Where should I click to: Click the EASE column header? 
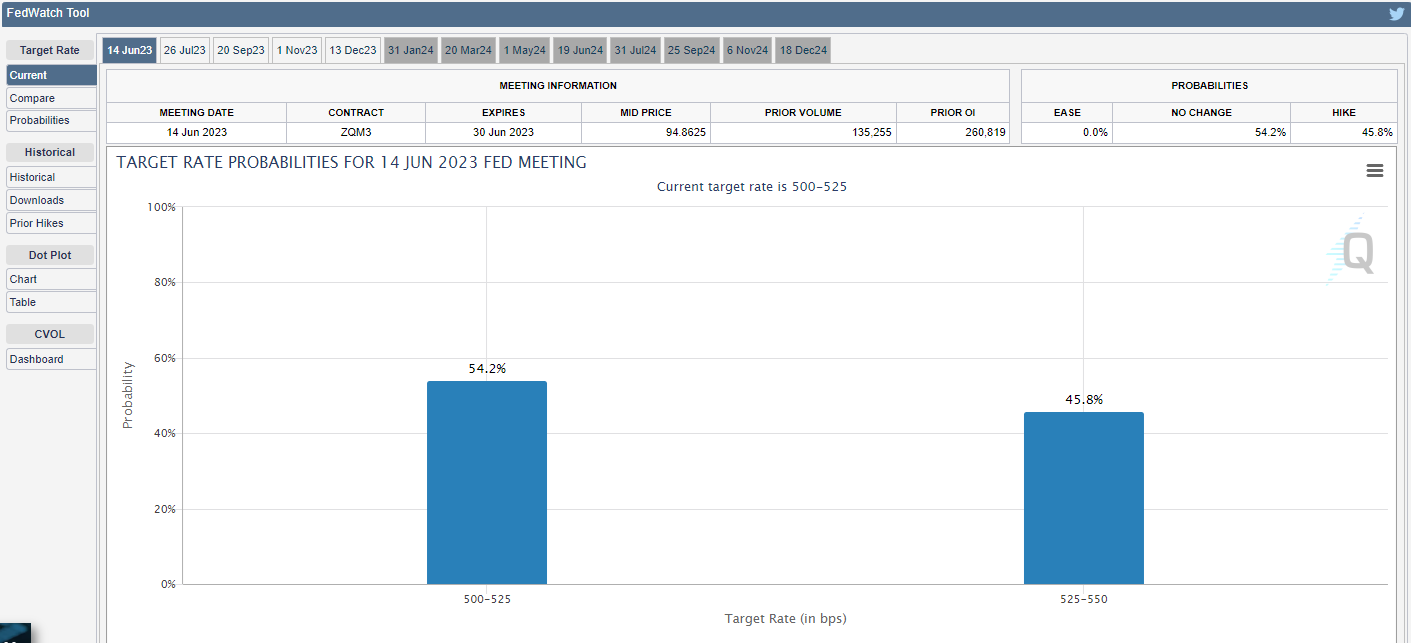coord(1067,113)
